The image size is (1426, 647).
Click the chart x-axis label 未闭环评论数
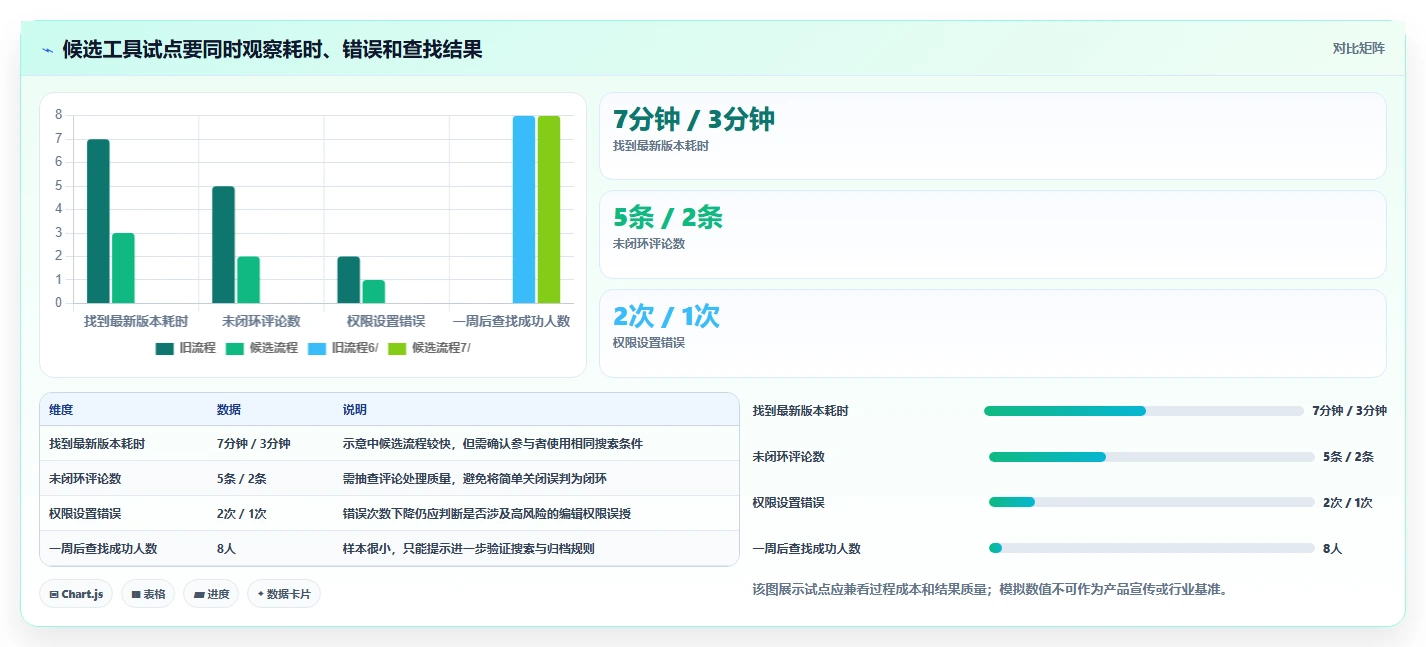[261, 321]
